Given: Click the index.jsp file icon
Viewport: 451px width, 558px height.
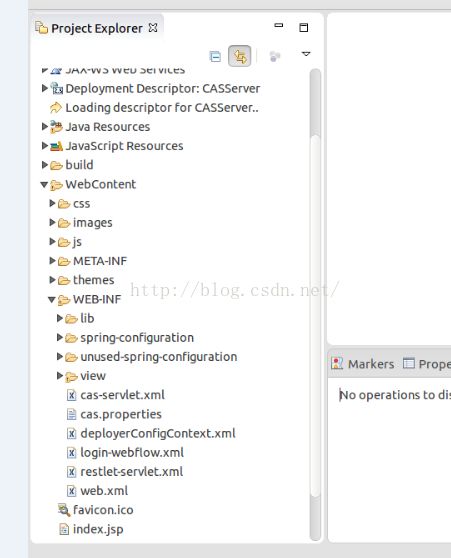Looking at the screenshot, I should (x=64, y=530).
